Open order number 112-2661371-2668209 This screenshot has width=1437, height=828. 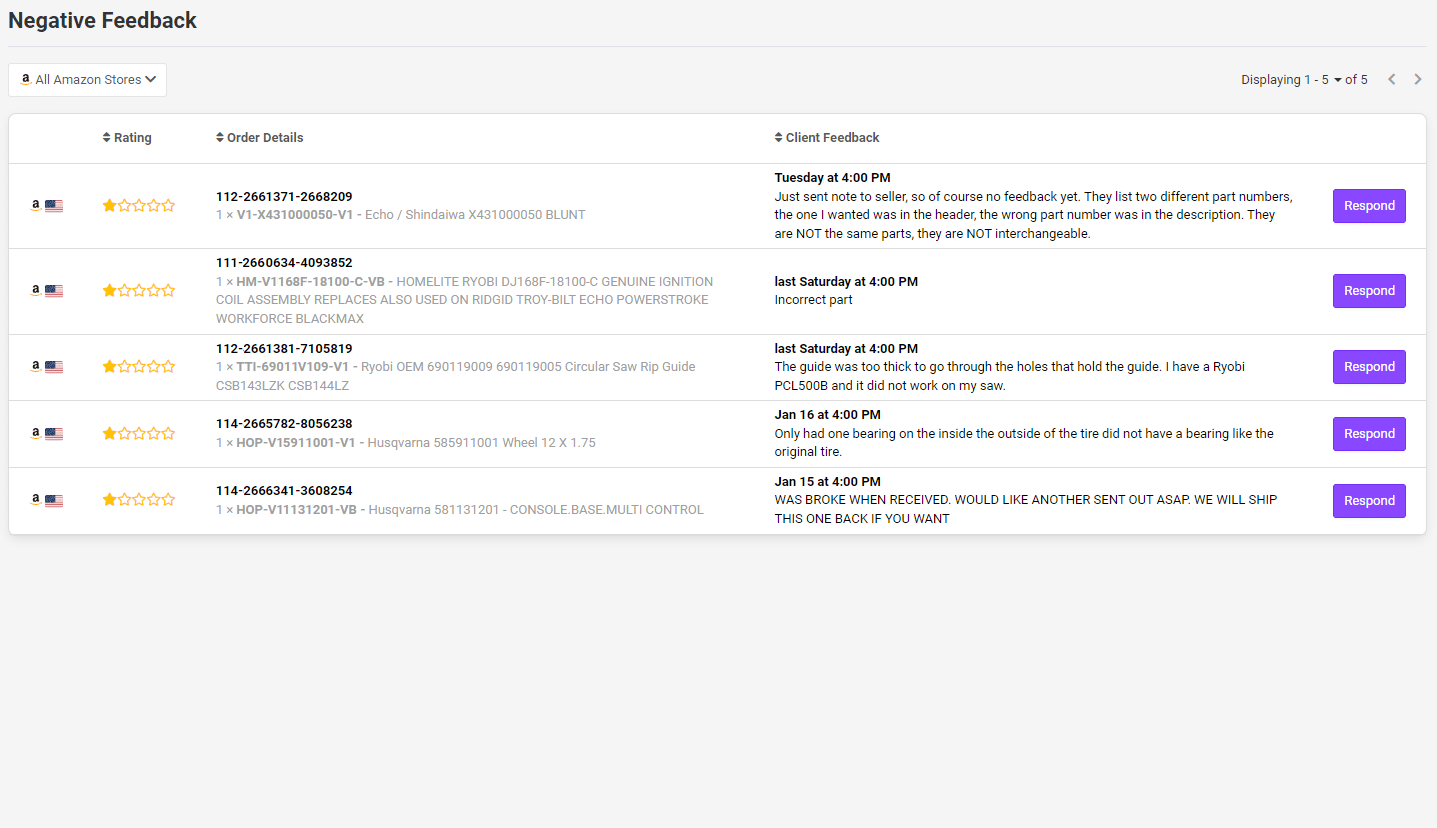284,197
